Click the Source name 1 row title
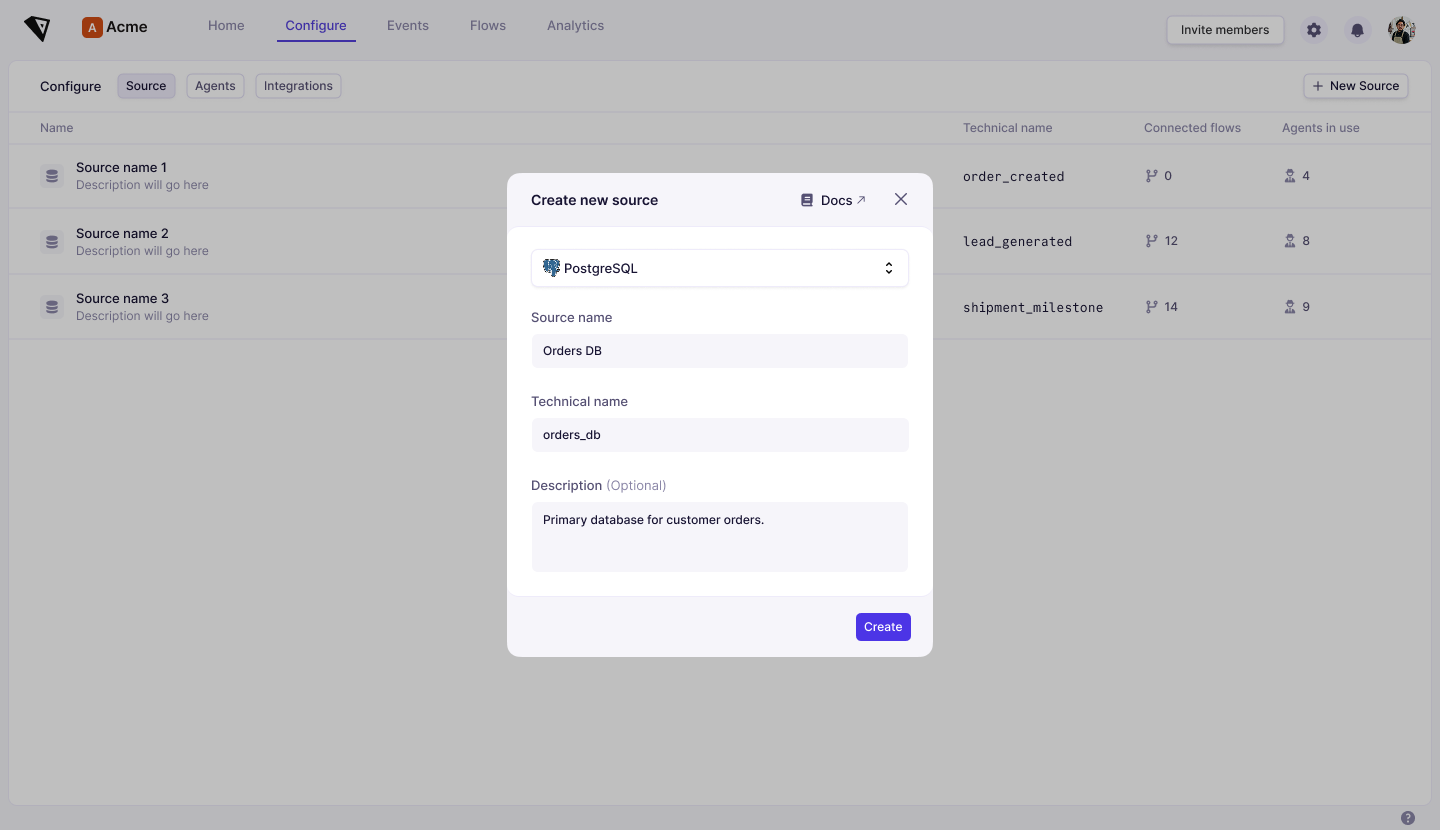1440x830 pixels. (121, 168)
